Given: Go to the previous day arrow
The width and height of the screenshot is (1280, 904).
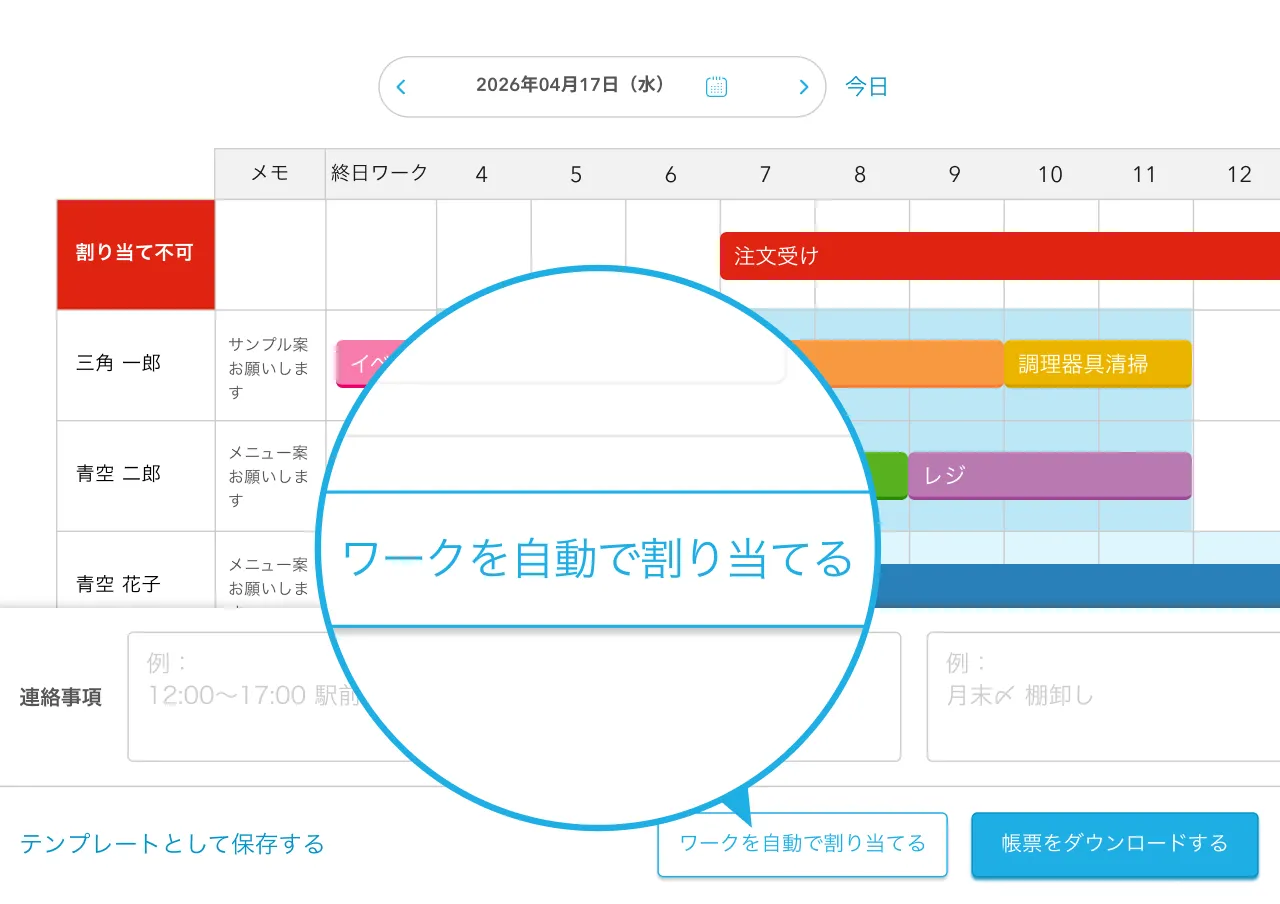Looking at the screenshot, I should [x=401, y=87].
